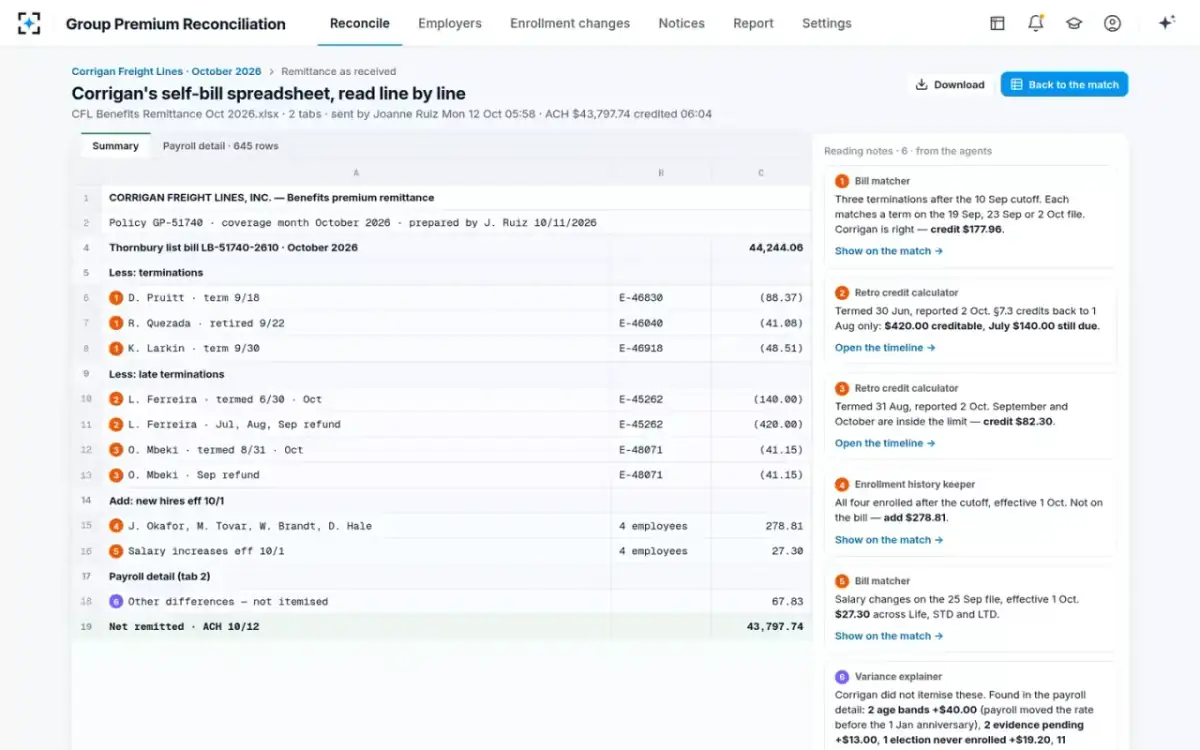Image resolution: width=1200 pixels, height=750 pixels.
Task: Select the Summary sheet tab
Action: (x=115, y=146)
